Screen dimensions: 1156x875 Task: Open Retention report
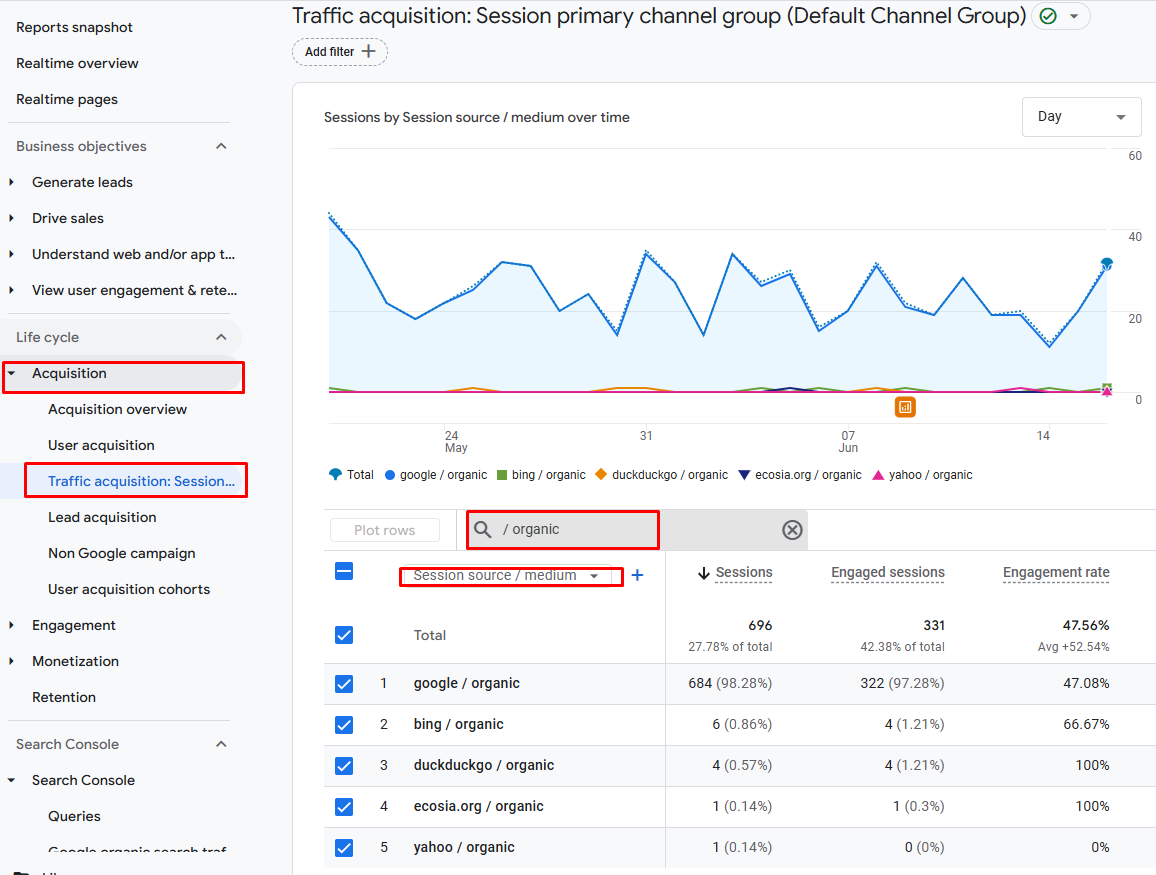64,697
